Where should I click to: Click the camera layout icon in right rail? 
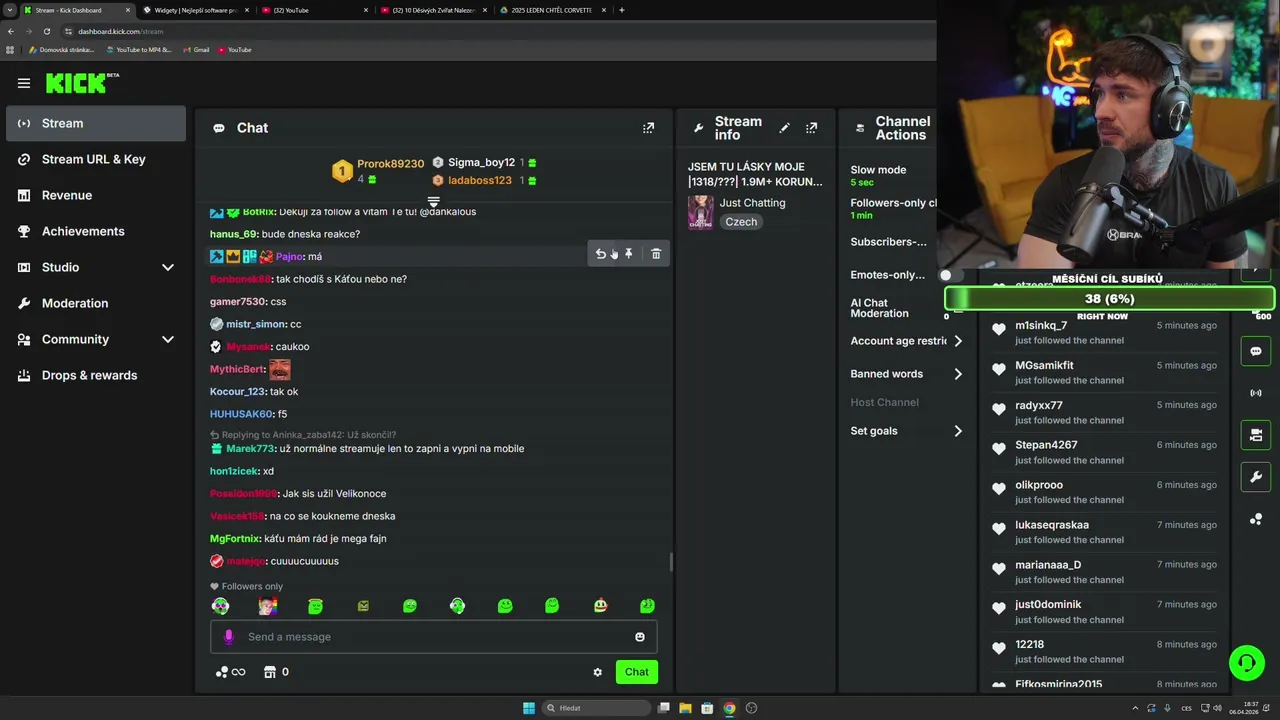tap(1256, 435)
